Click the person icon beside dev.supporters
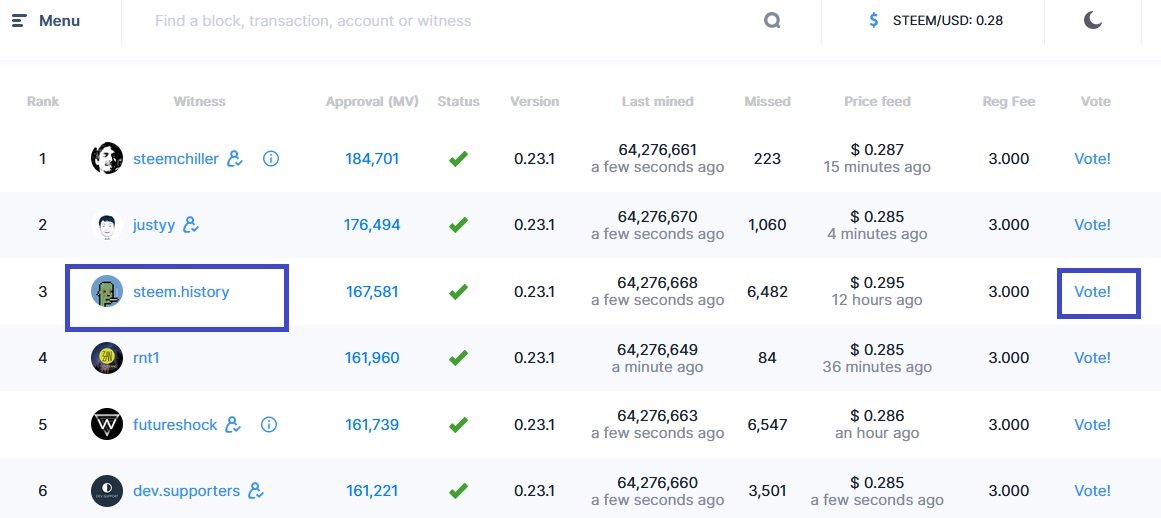Screen dimensions: 1161x518 tap(256, 491)
